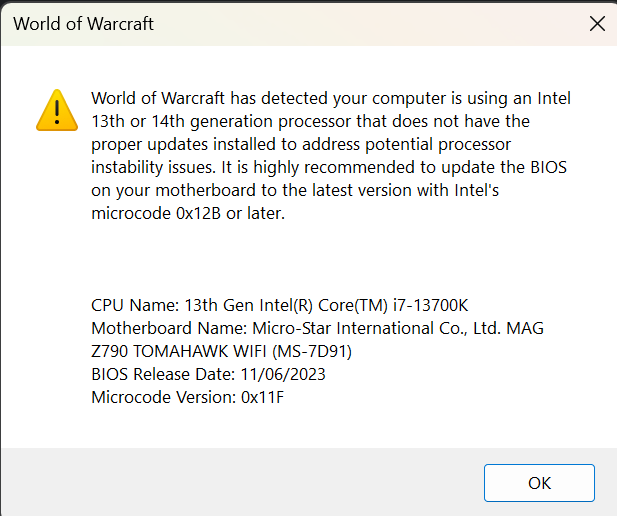The width and height of the screenshot is (617, 516).
Task: Select the CPU Name line
Action: pos(279,305)
